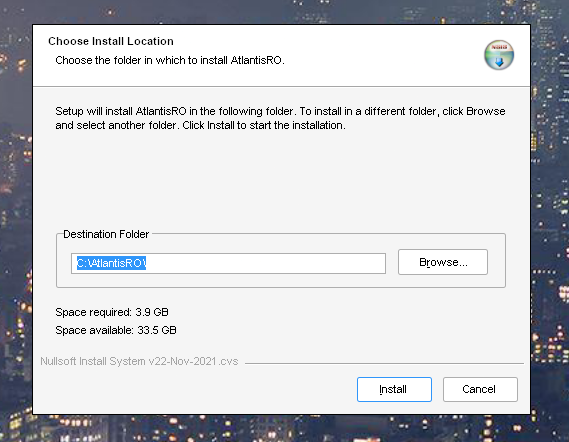Cancel the AtlantisRO setup
Screen dimensions: 569x442
(x=480, y=389)
